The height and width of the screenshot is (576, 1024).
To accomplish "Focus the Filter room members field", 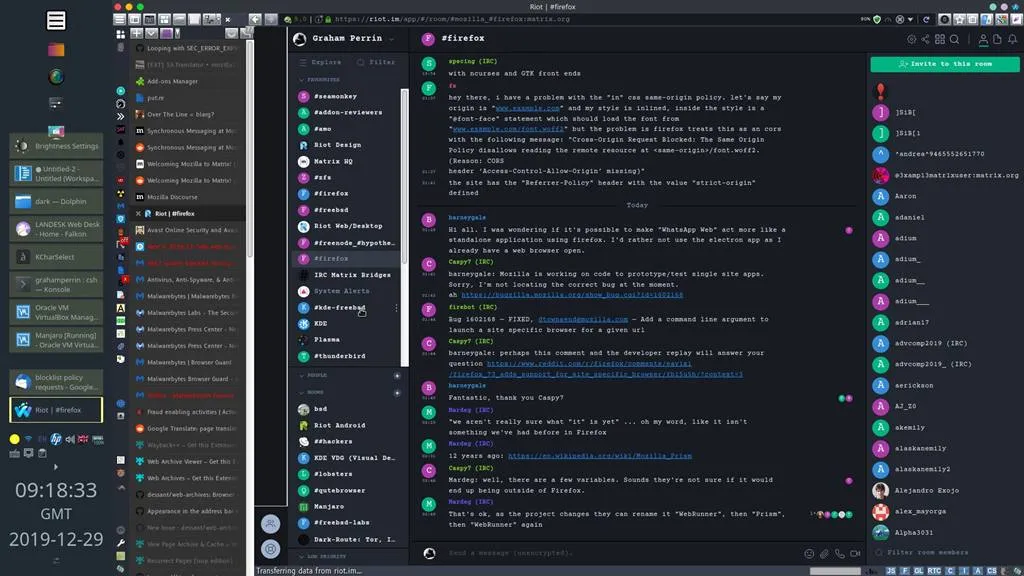I will point(947,552).
